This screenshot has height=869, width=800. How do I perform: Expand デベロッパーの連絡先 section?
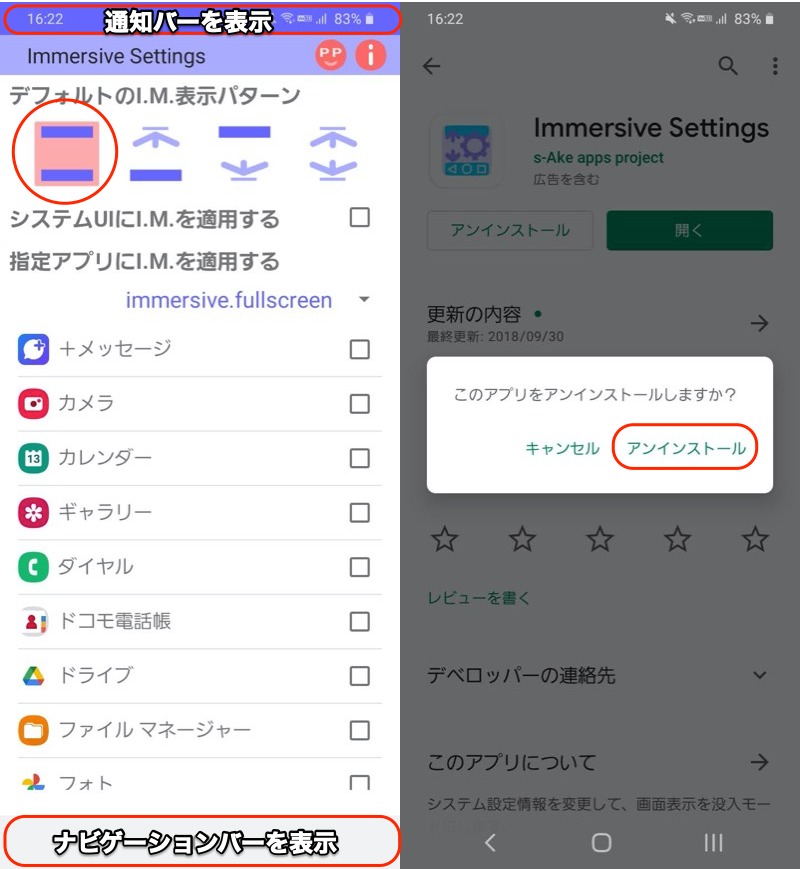(x=598, y=676)
